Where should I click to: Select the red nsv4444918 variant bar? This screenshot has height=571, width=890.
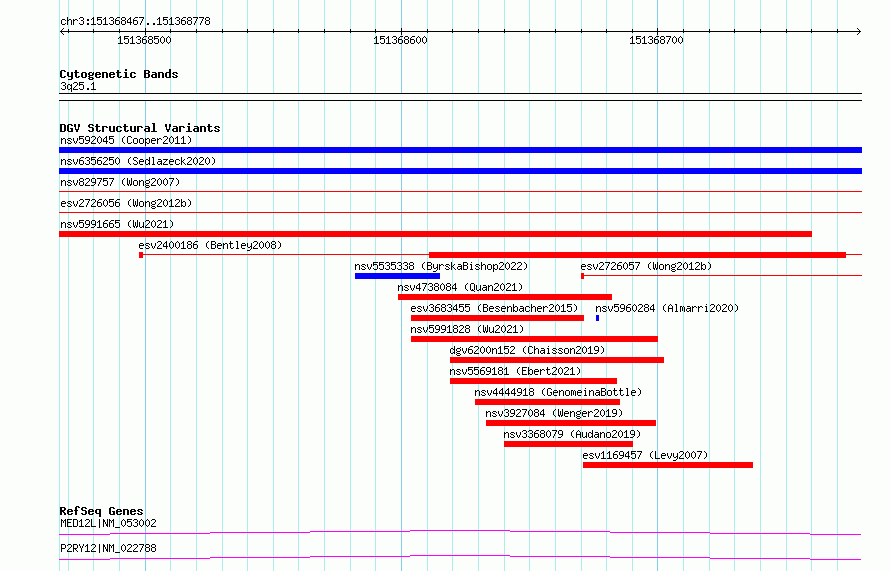(547, 402)
